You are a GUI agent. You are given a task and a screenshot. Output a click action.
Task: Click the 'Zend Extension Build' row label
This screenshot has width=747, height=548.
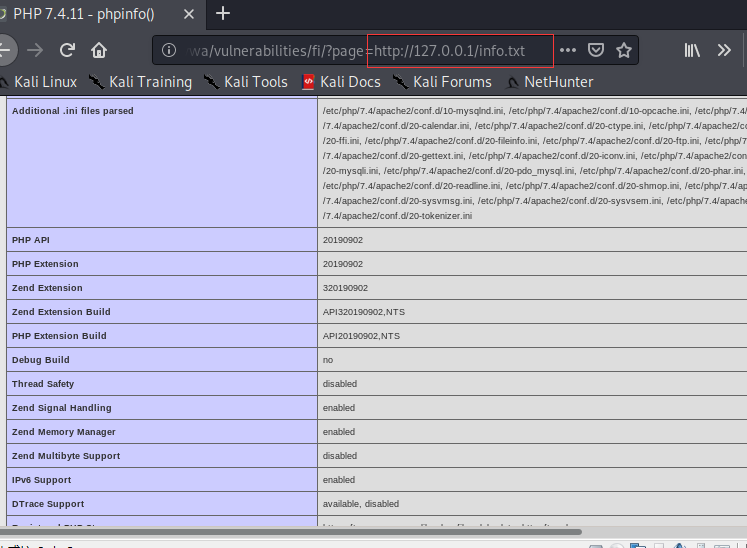tap(61, 312)
